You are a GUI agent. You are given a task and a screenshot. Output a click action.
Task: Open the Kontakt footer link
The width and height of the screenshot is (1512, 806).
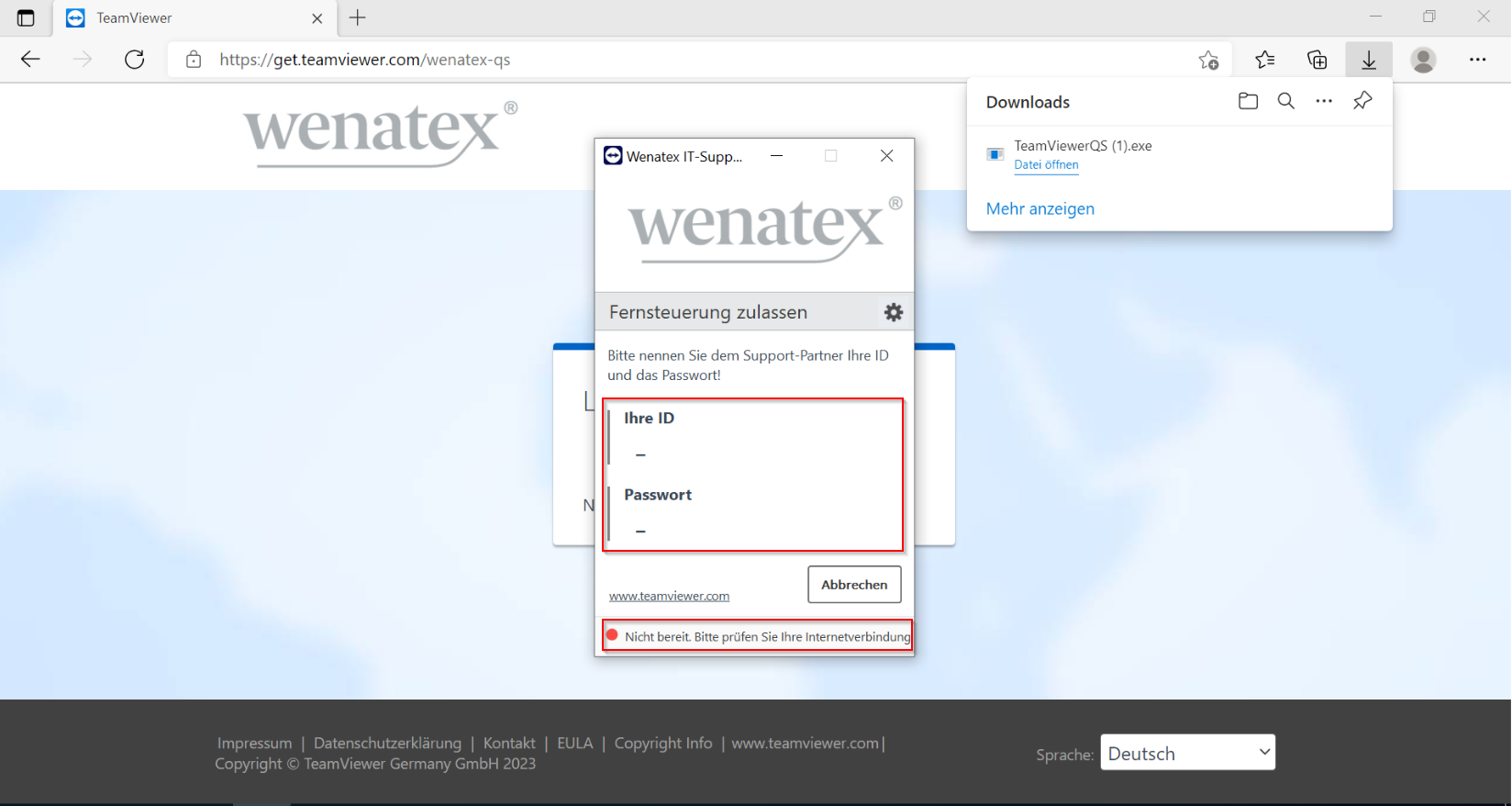pyautogui.click(x=509, y=744)
